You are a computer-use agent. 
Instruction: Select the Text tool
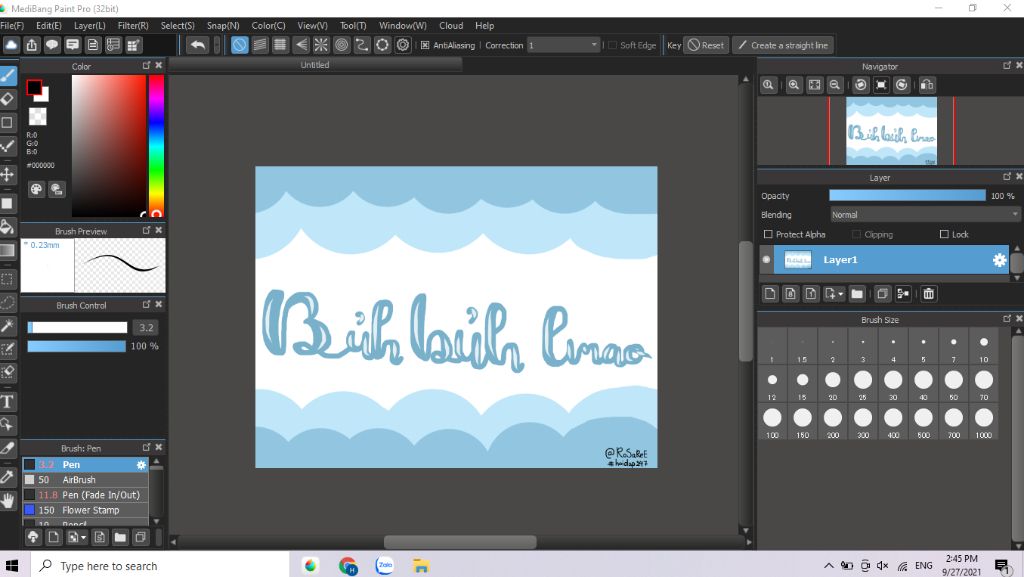coord(7,401)
